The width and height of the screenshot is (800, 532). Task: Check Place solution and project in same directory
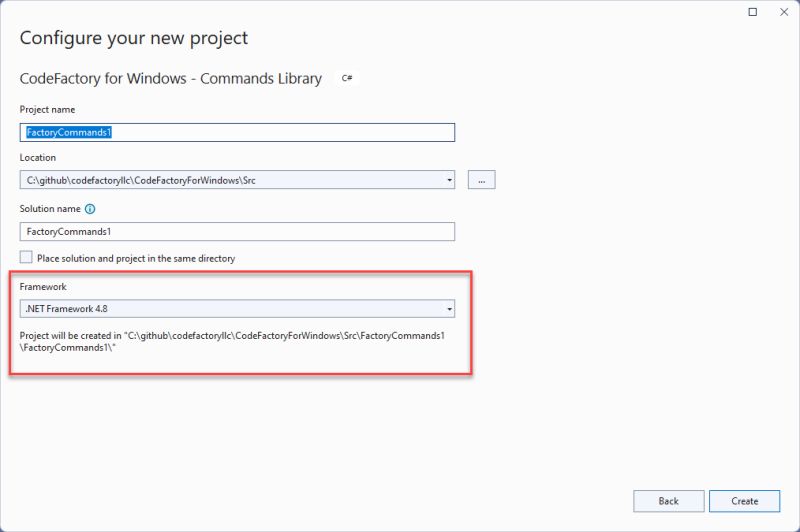click(x=26, y=257)
